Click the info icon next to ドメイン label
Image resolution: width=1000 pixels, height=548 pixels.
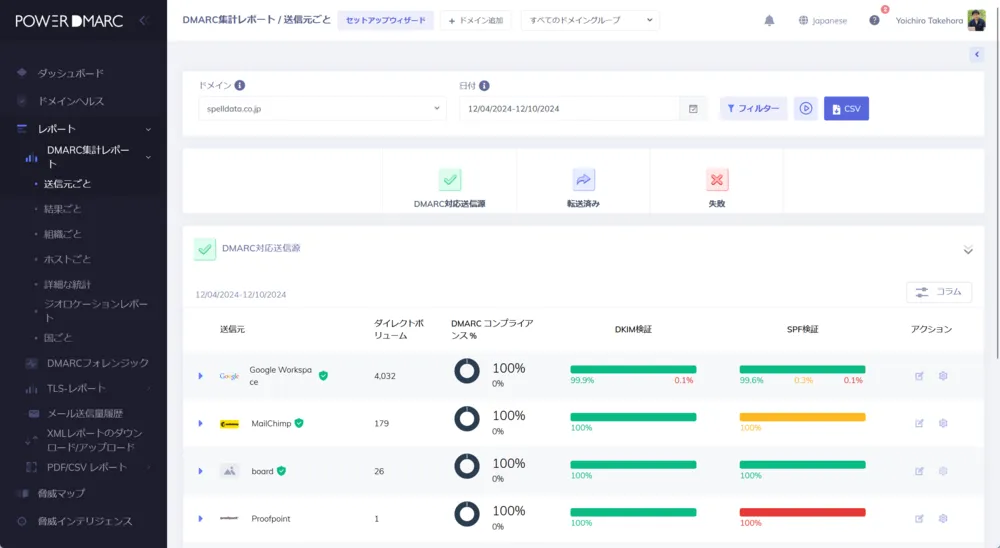click(x=240, y=86)
